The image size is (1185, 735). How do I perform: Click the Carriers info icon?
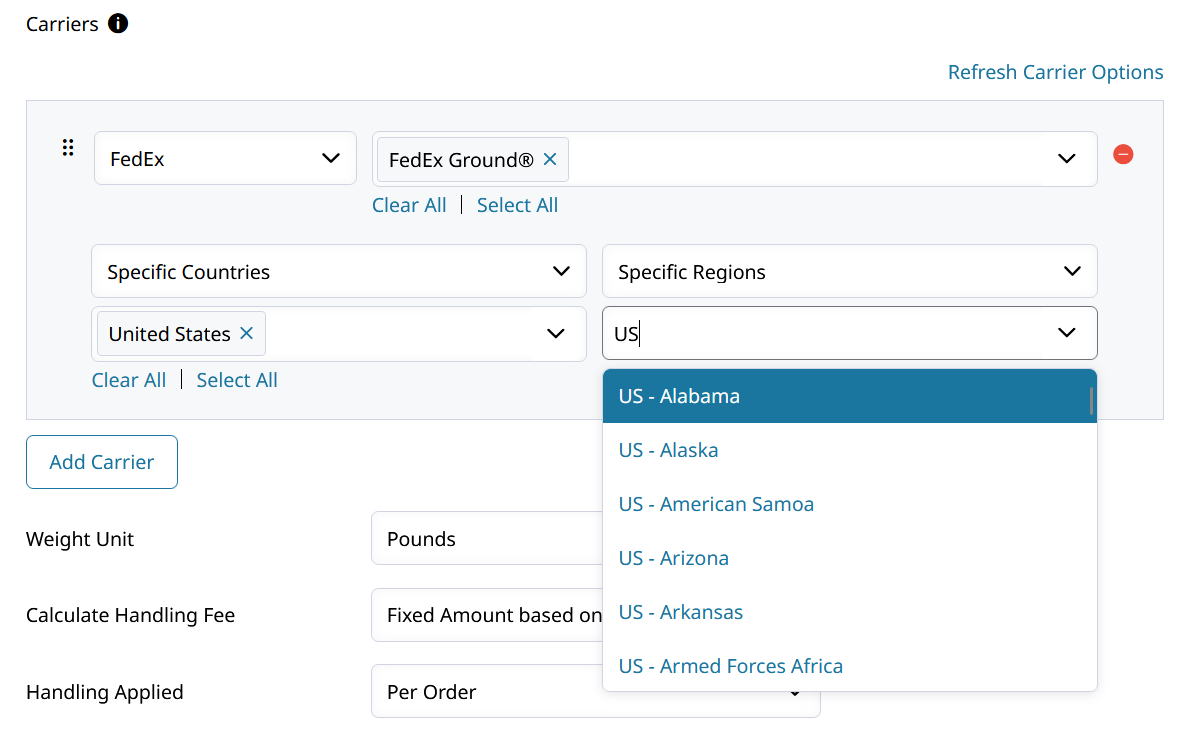click(118, 23)
